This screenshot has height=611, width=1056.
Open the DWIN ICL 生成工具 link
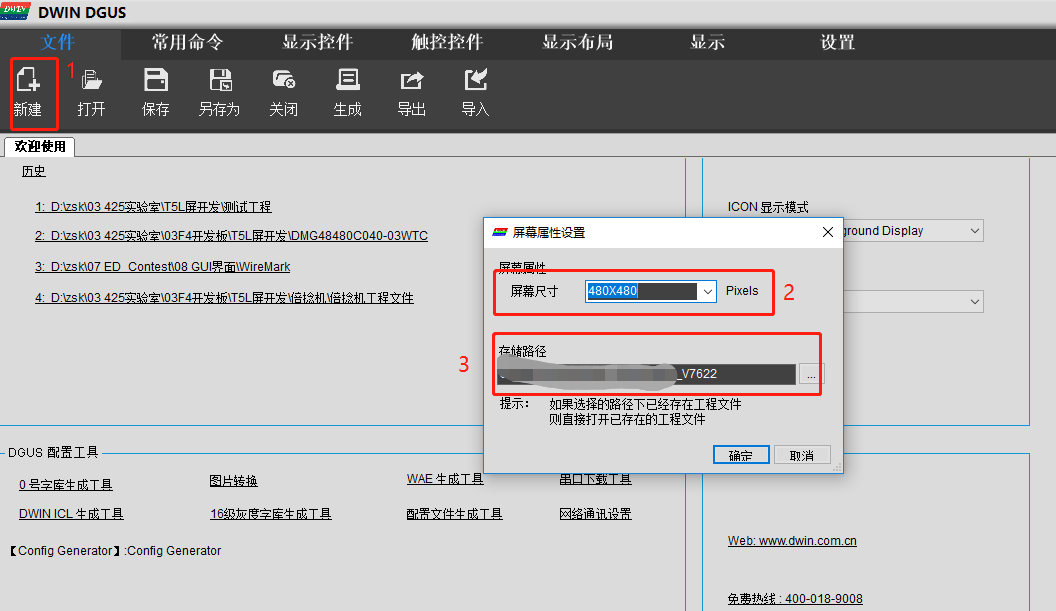point(71,514)
